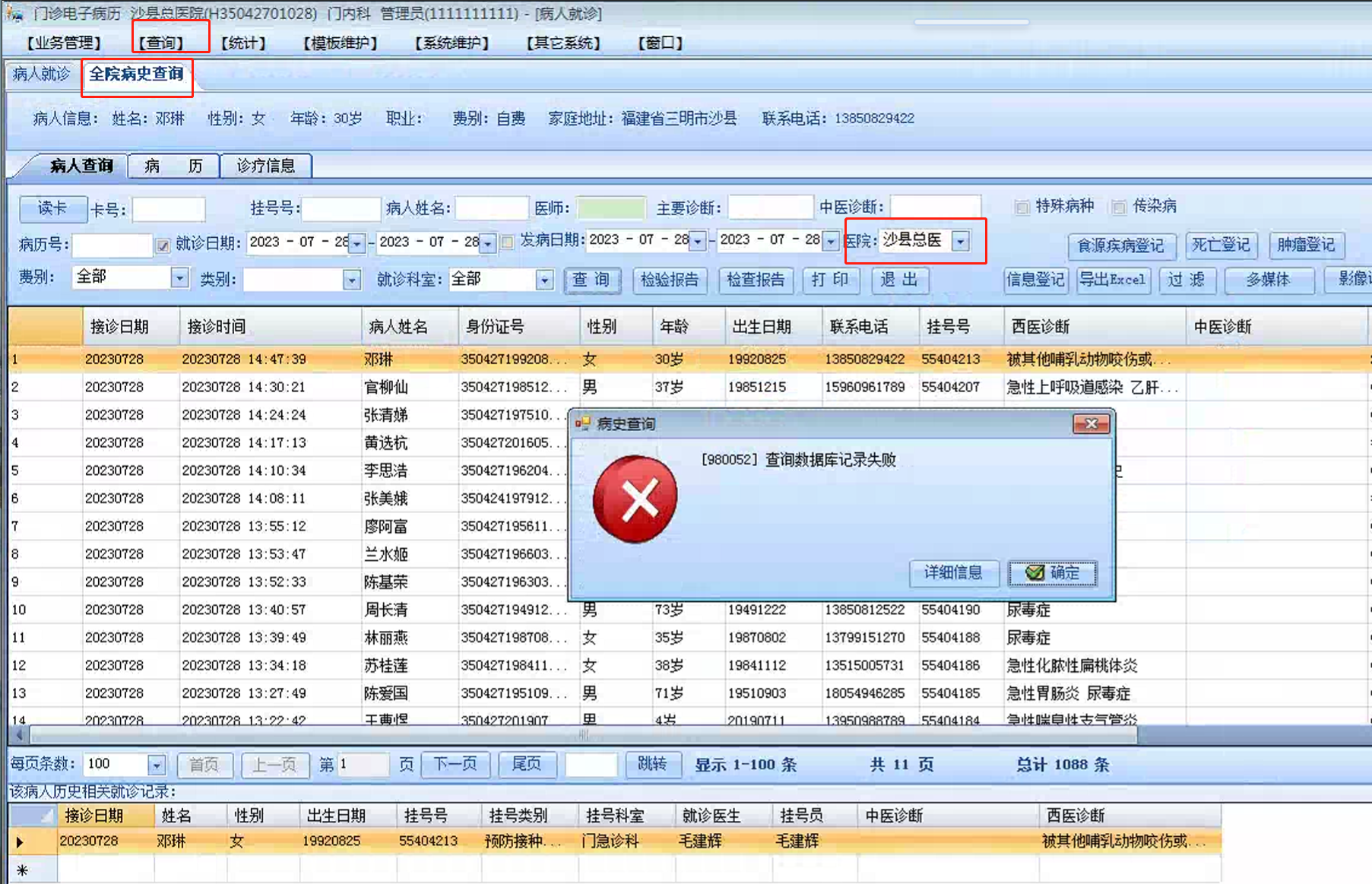Click 导出Excel button

point(1113,280)
